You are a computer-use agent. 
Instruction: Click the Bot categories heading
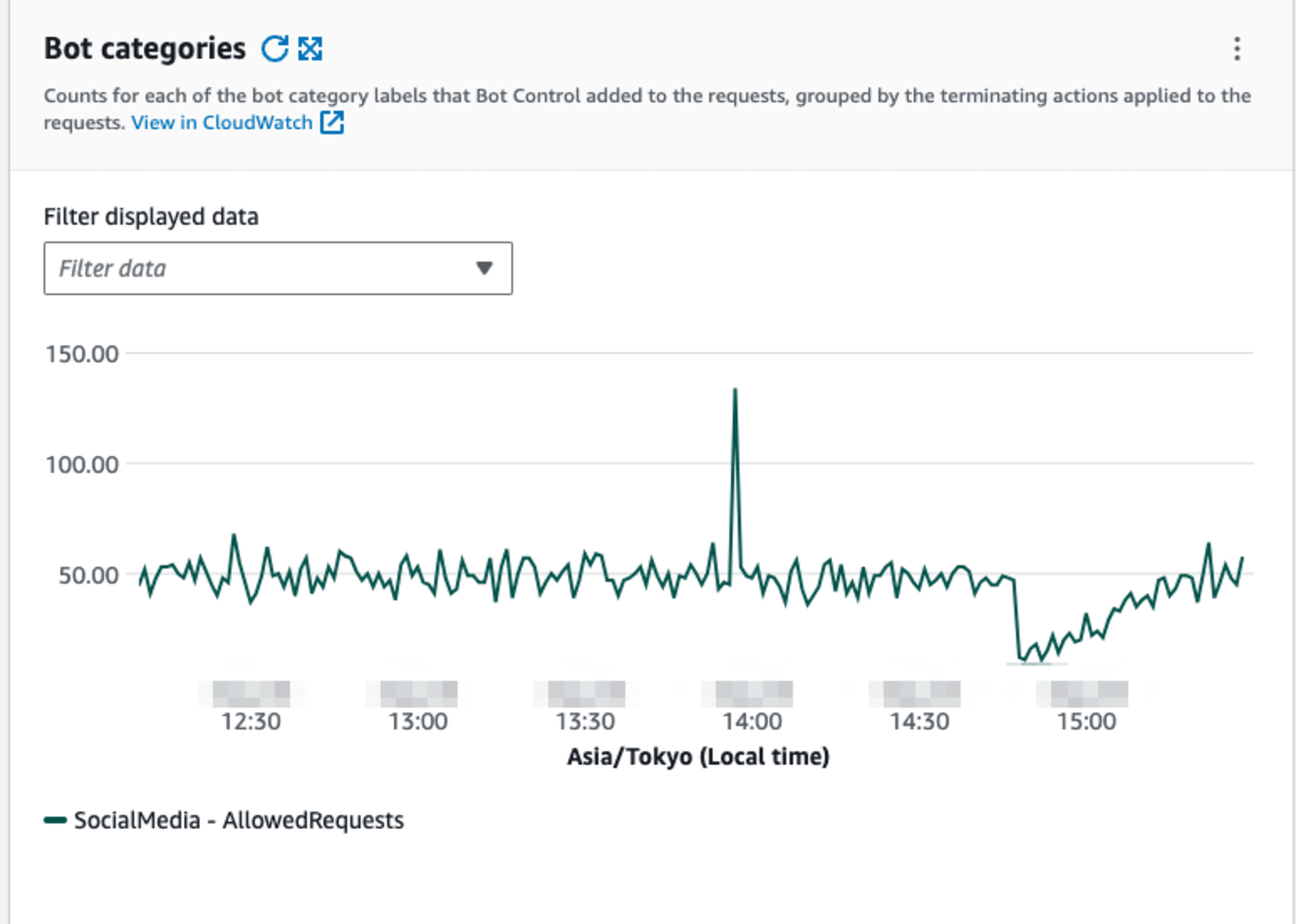(145, 49)
